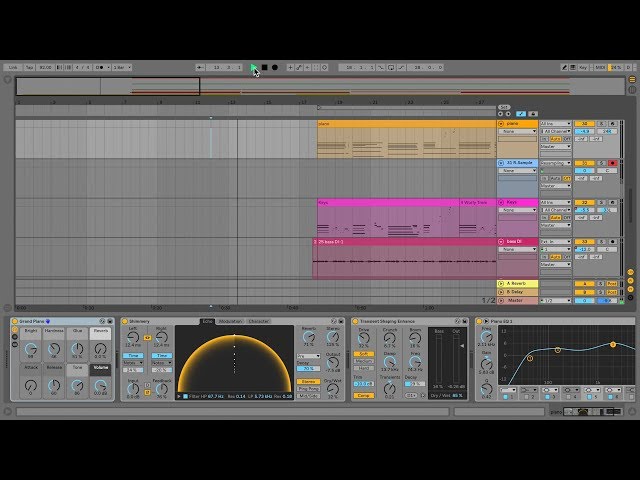Toggle the MIDI Arrangement Overdub plus button
This screenshot has height=480, width=640.
(x=290, y=67)
